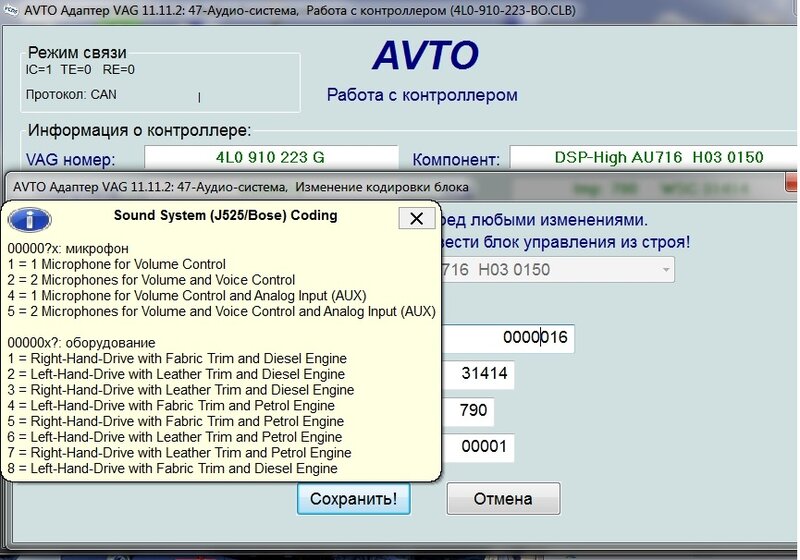This screenshot has height=560, width=800.
Task: Click coding dialog title 'Изменение кодировки блока'
Action: [x=382, y=187]
